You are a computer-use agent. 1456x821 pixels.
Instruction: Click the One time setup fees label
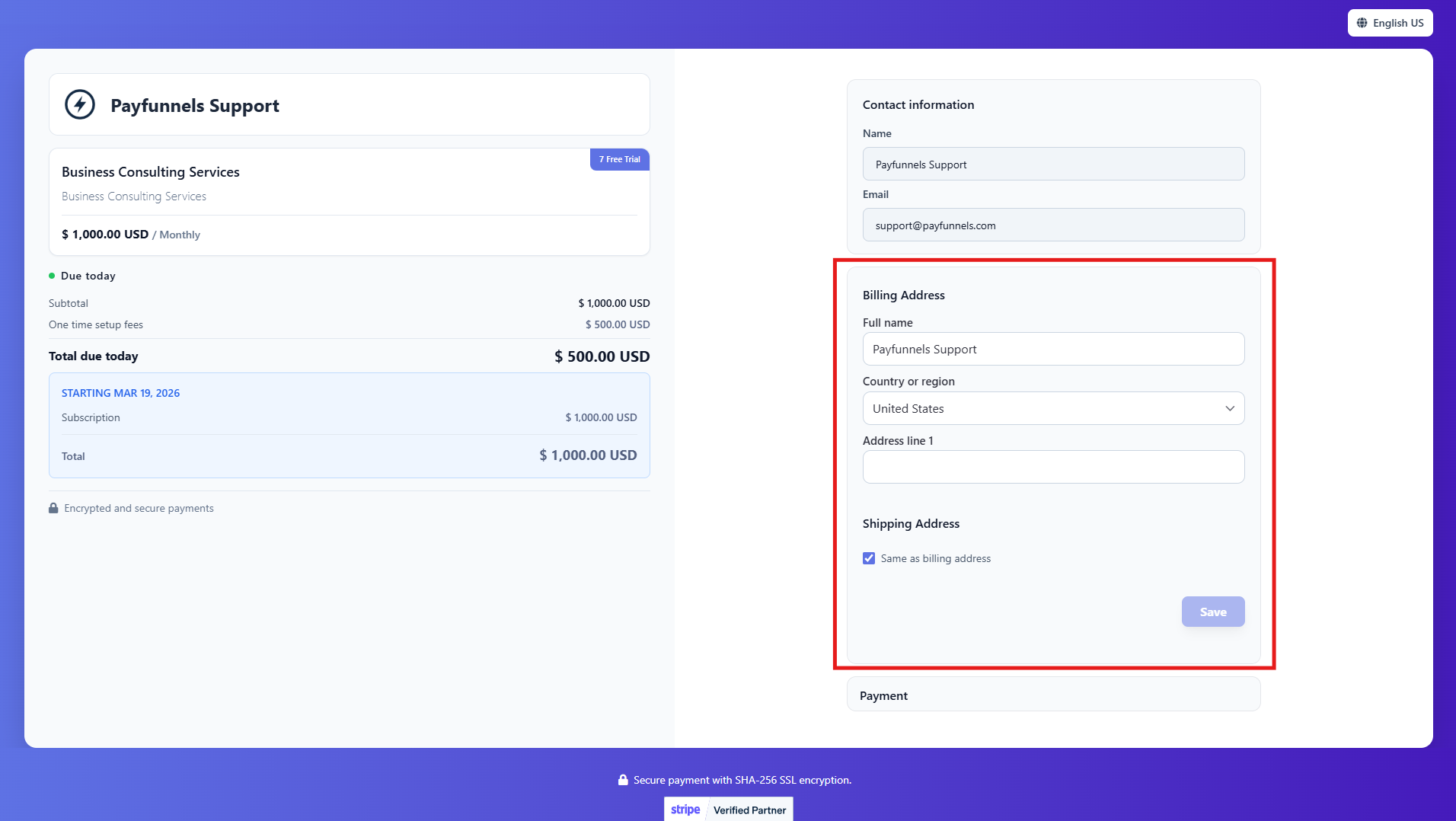[x=96, y=324]
